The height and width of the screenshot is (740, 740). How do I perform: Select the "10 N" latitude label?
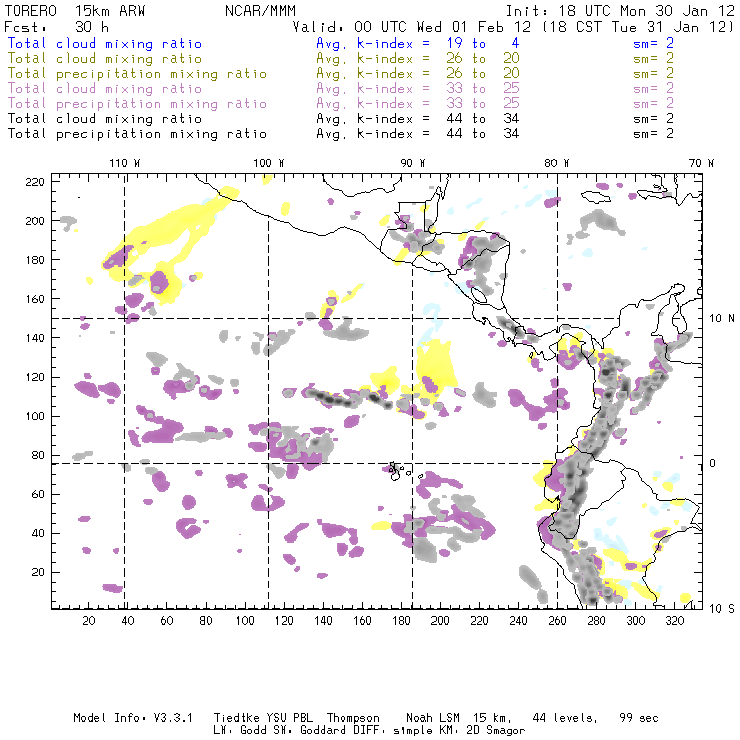point(722,319)
